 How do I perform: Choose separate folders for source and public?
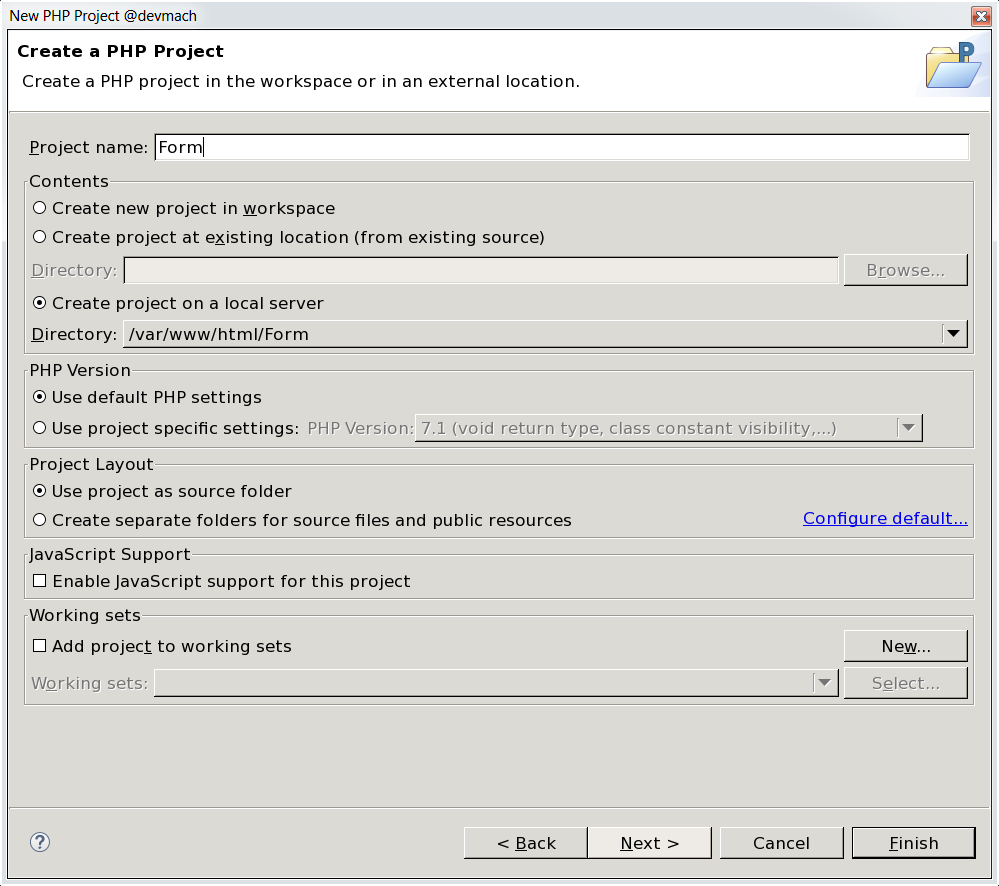tap(40, 520)
